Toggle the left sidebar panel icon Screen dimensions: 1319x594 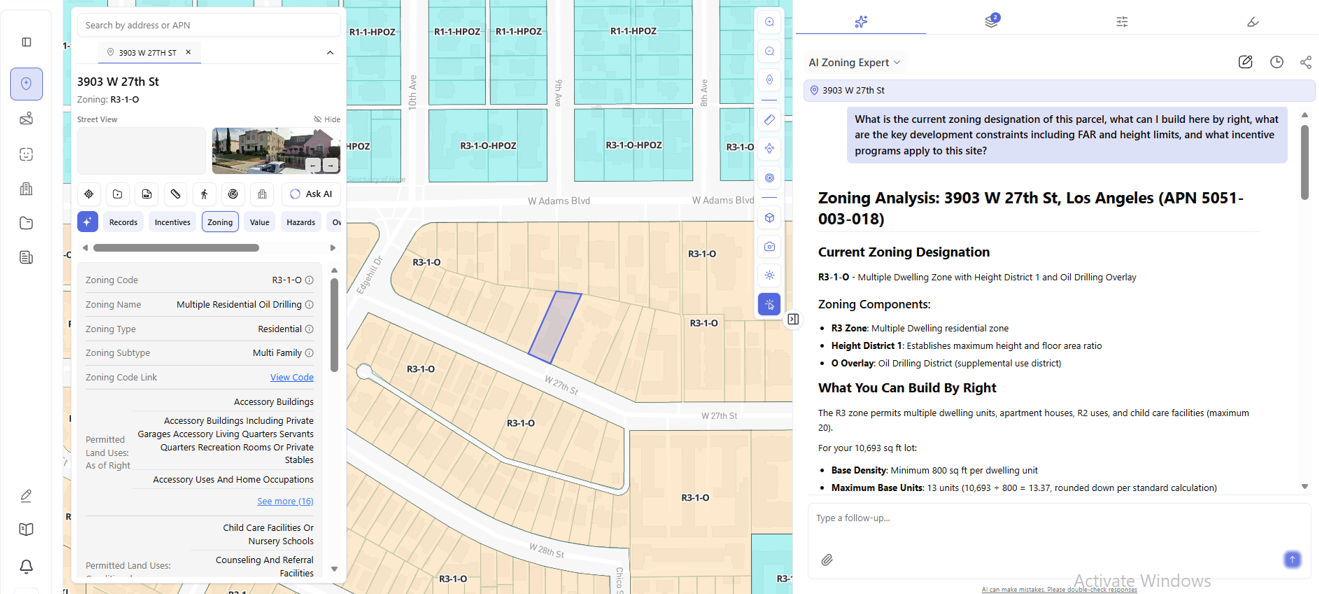click(x=26, y=42)
